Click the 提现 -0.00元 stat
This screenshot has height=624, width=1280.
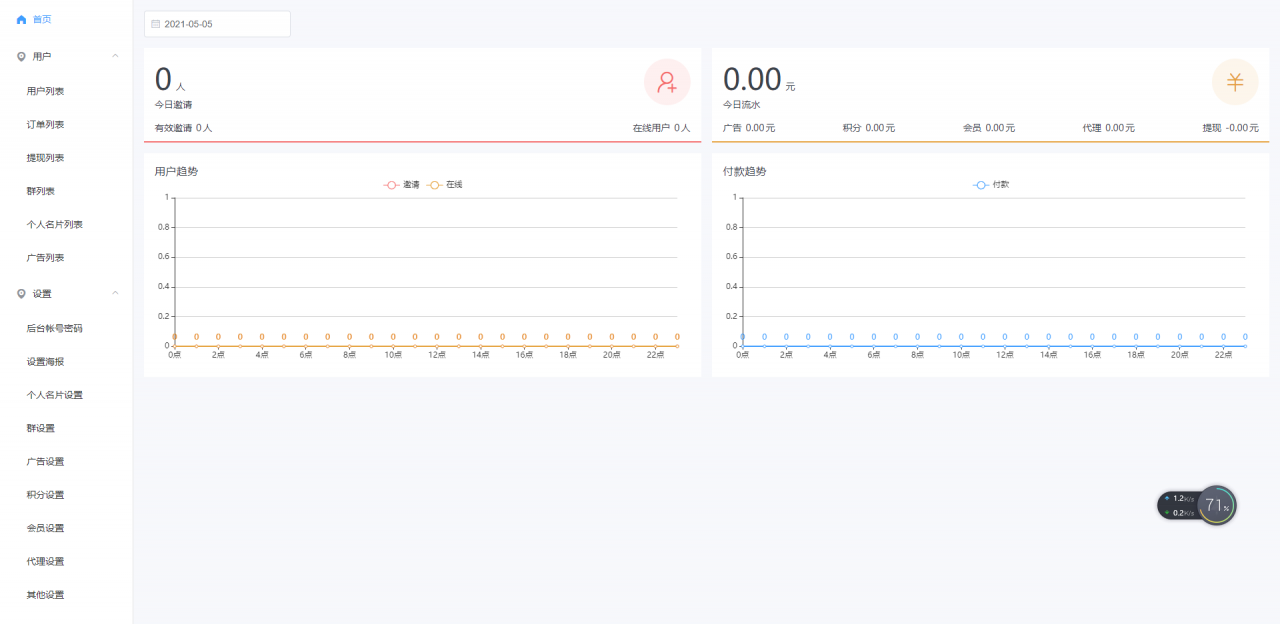(1230, 128)
